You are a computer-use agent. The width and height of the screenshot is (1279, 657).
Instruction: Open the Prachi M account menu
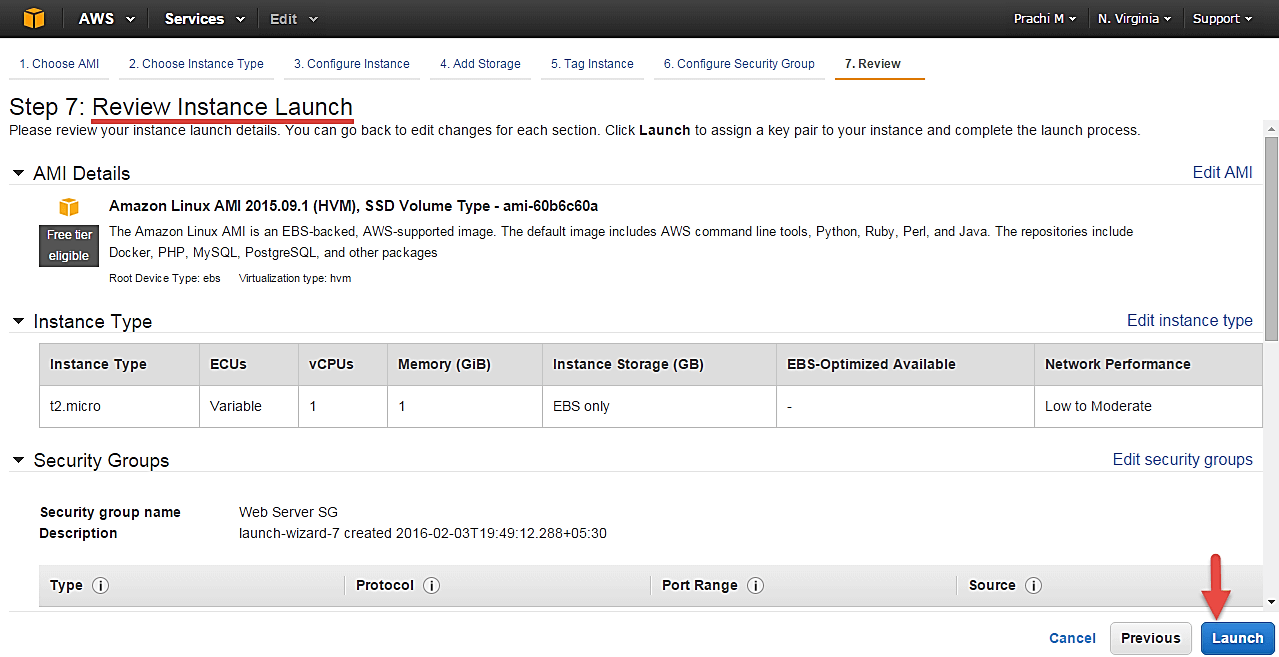click(x=1045, y=19)
